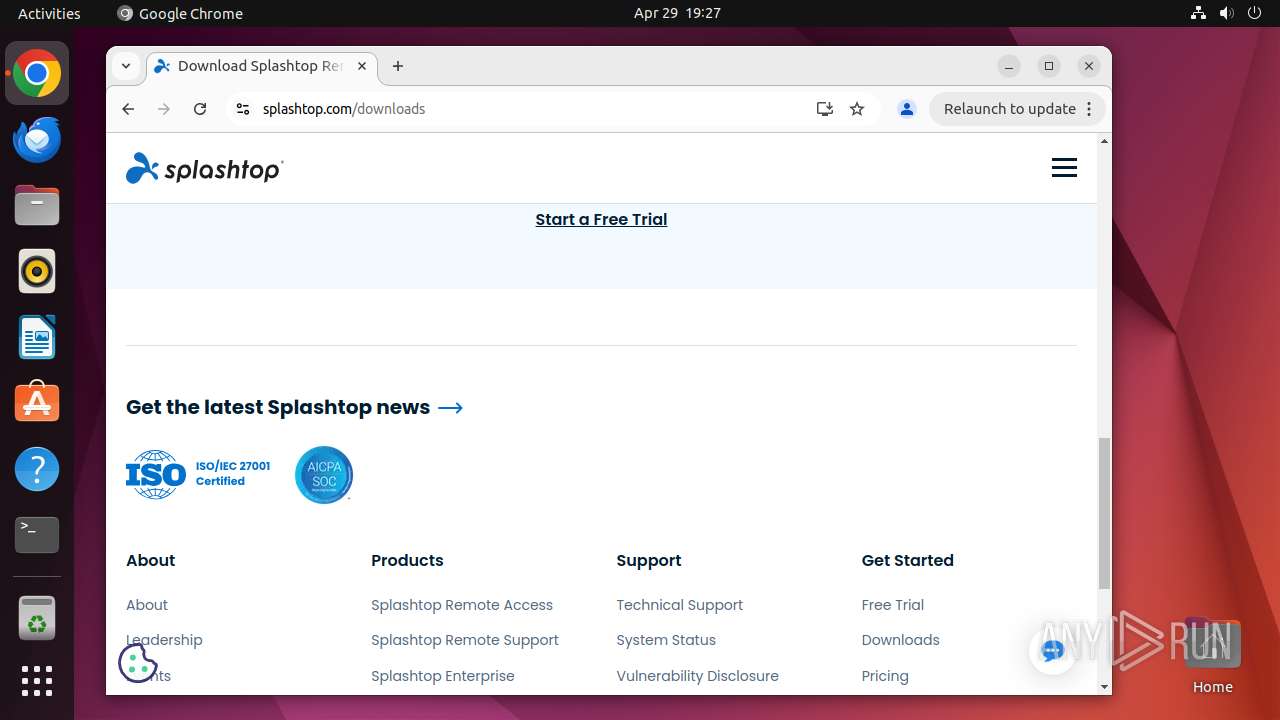Select the About footer heading
This screenshot has width=1280, height=720.
[x=151, y=560]
